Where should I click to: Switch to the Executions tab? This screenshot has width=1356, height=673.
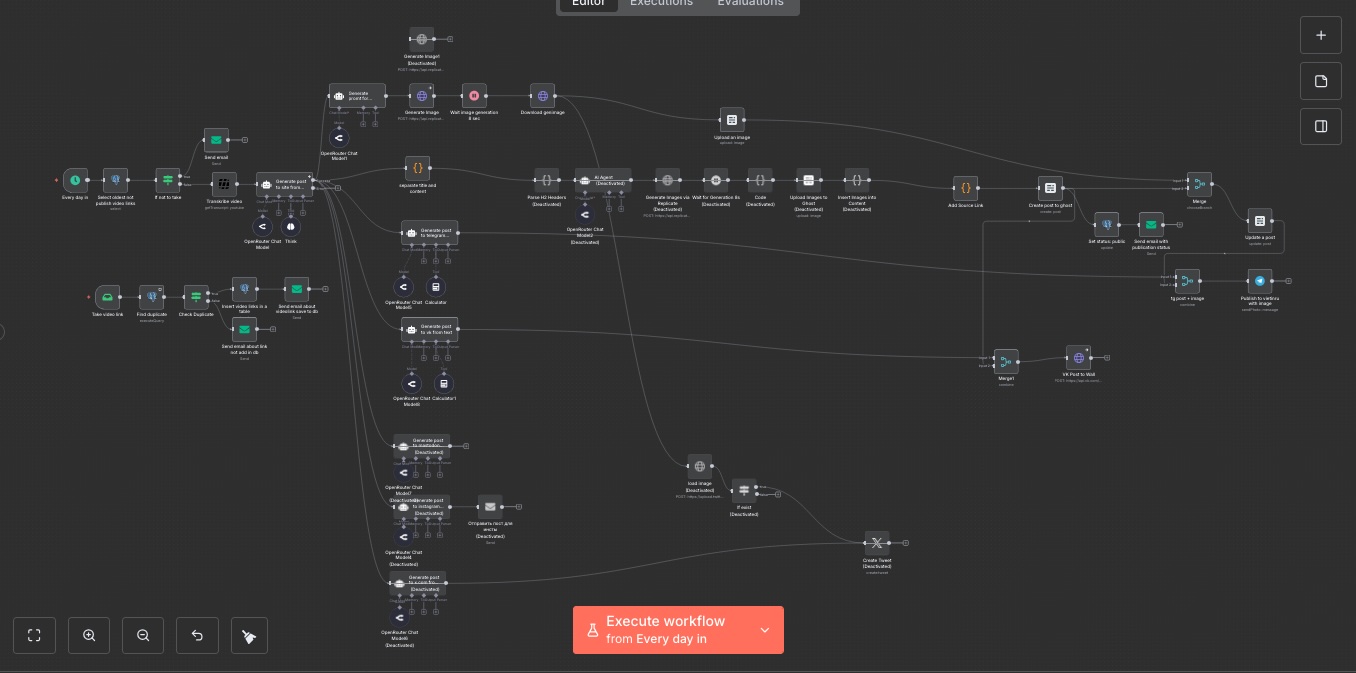tap(661, 3)
